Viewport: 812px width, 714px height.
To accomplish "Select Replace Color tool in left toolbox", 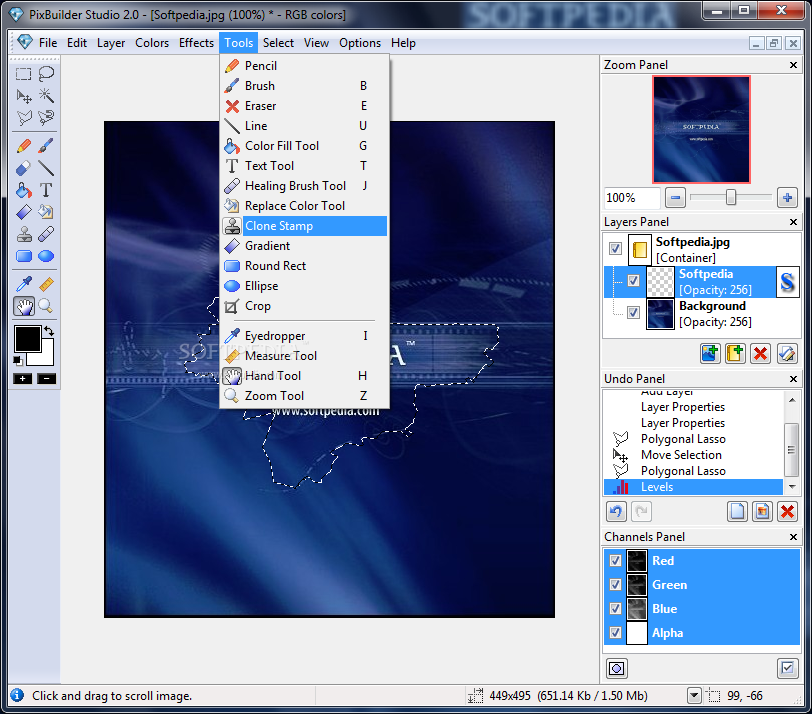I will pos(46,212).
